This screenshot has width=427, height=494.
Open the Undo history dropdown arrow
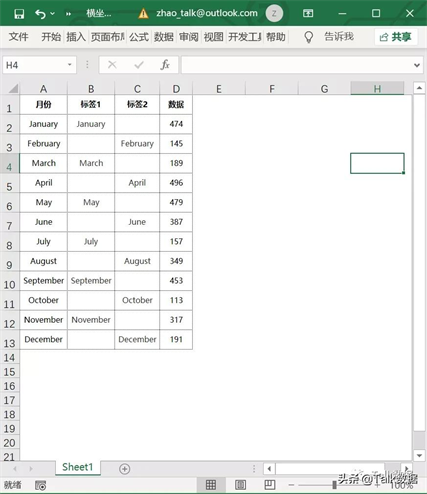52,14
